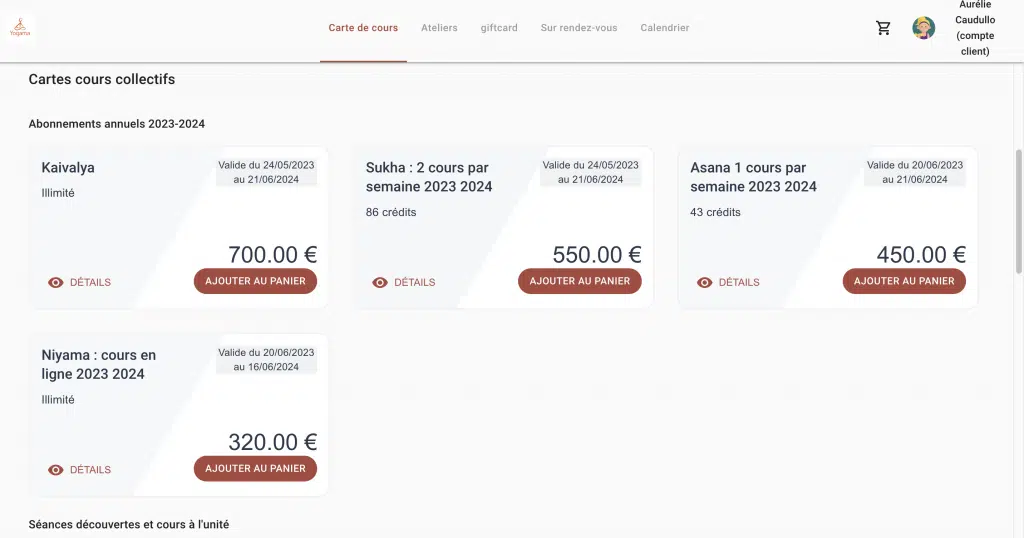Click the user profile avatar
The image size is (1024, 538).
(923, 28)
